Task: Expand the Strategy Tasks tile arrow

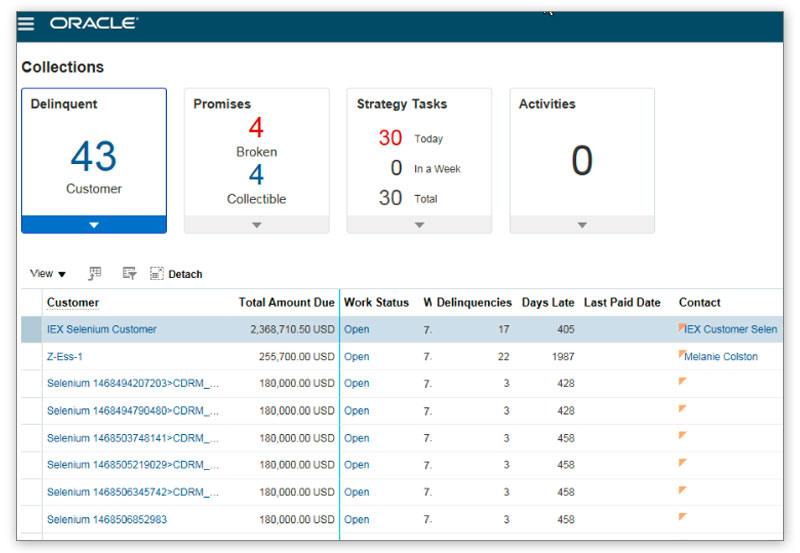Action: (419, 225)
